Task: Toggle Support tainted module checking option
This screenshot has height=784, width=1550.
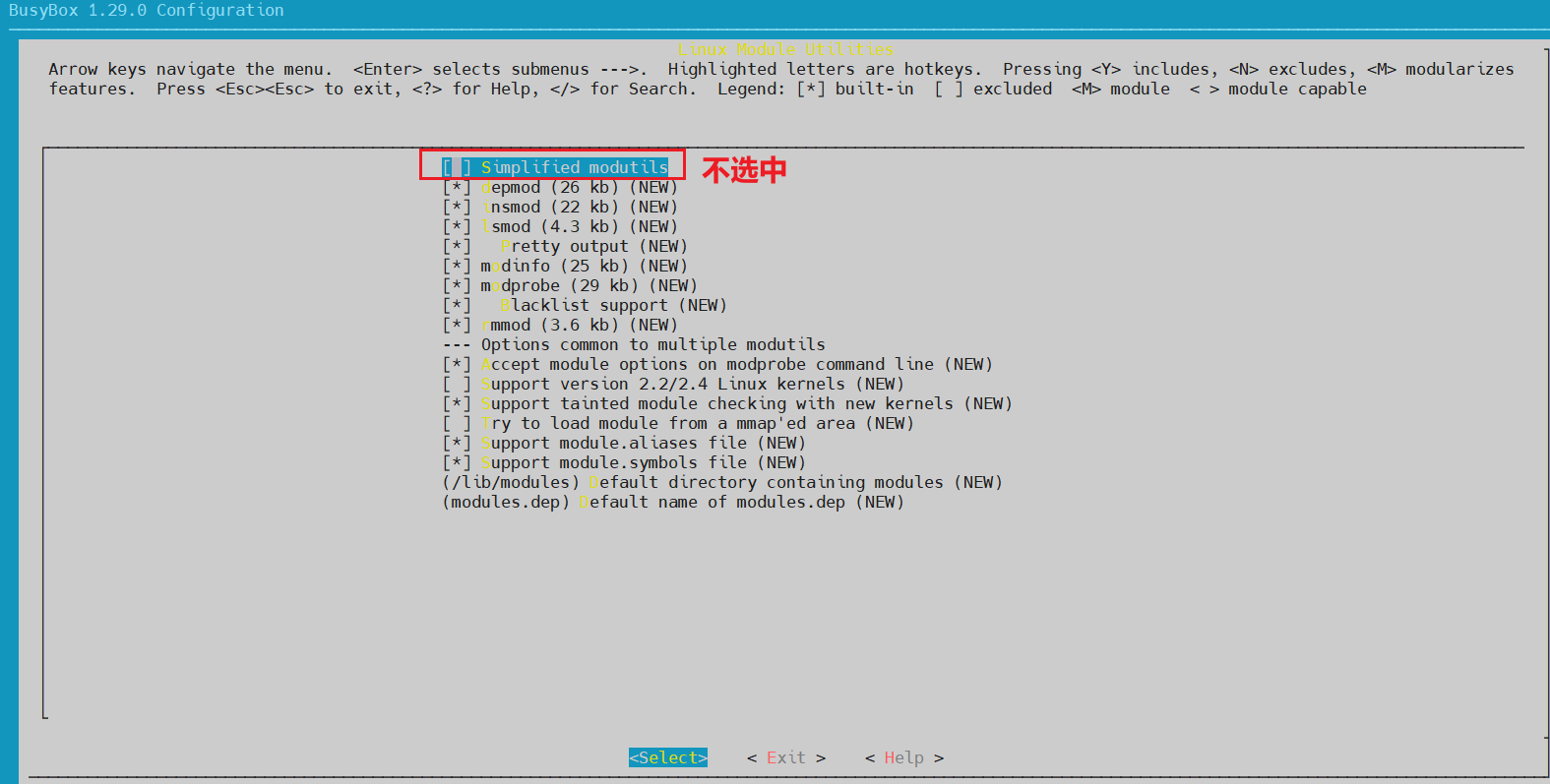Action: pos(727,403)
